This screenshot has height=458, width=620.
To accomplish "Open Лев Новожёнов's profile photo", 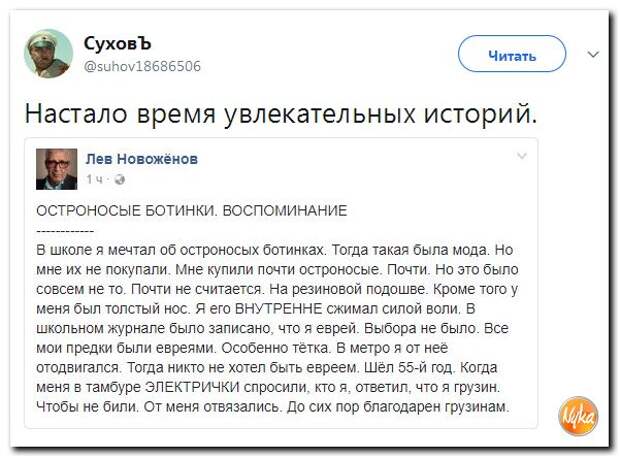I will (57, 169).
